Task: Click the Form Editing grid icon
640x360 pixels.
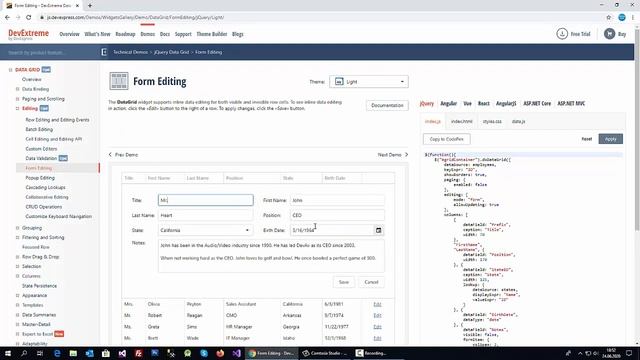Action: 119,81
